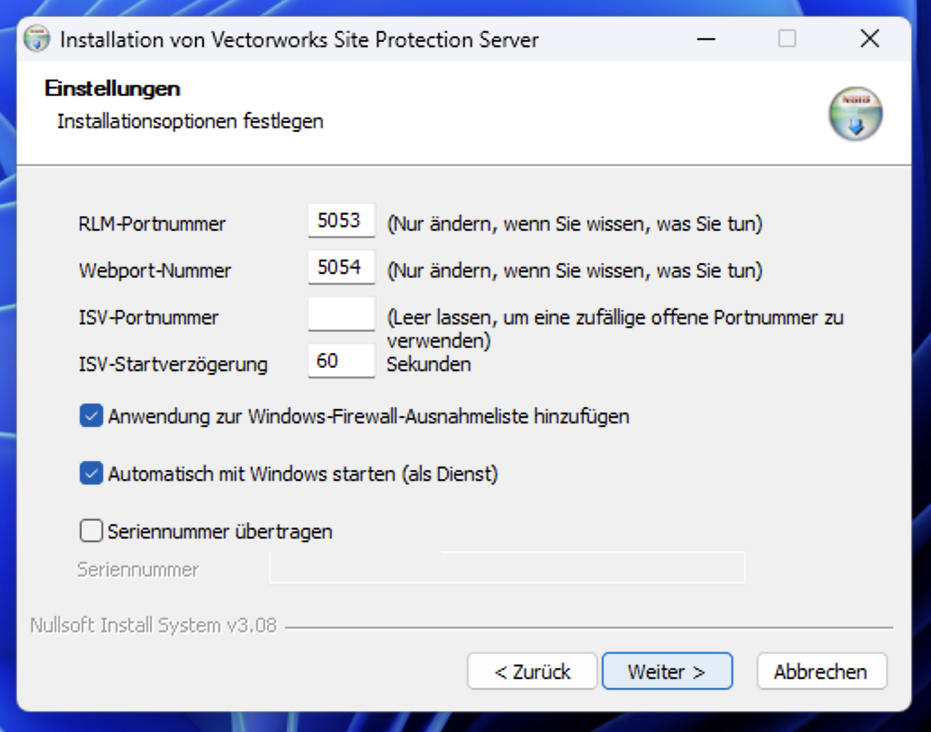
Task: Close the Vectorworks installer window
Action: tap(869, 39)
